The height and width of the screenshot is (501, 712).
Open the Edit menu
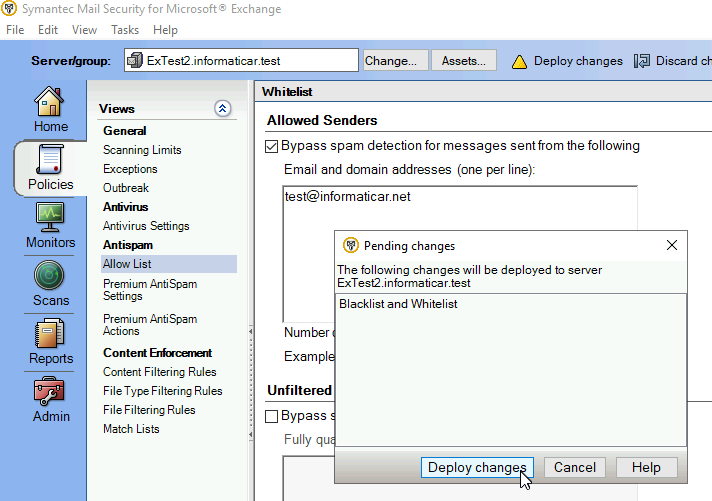tap(48, 30)
